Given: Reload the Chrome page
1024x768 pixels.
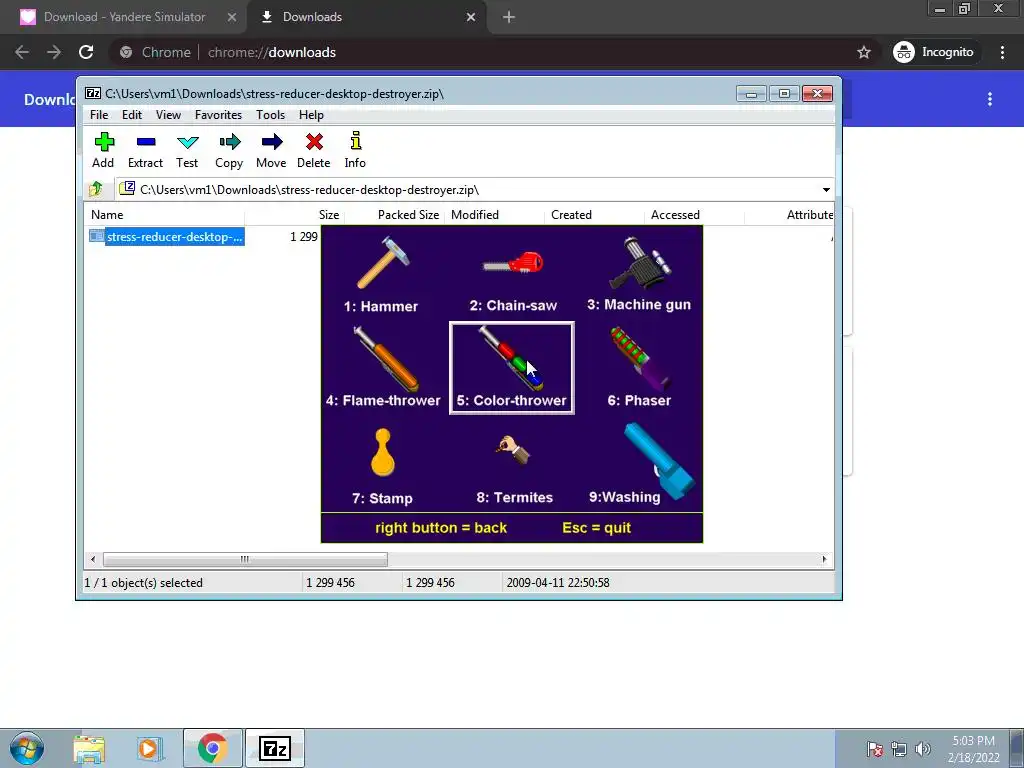Looking at the screenshot, I should (x=86, y=52).
